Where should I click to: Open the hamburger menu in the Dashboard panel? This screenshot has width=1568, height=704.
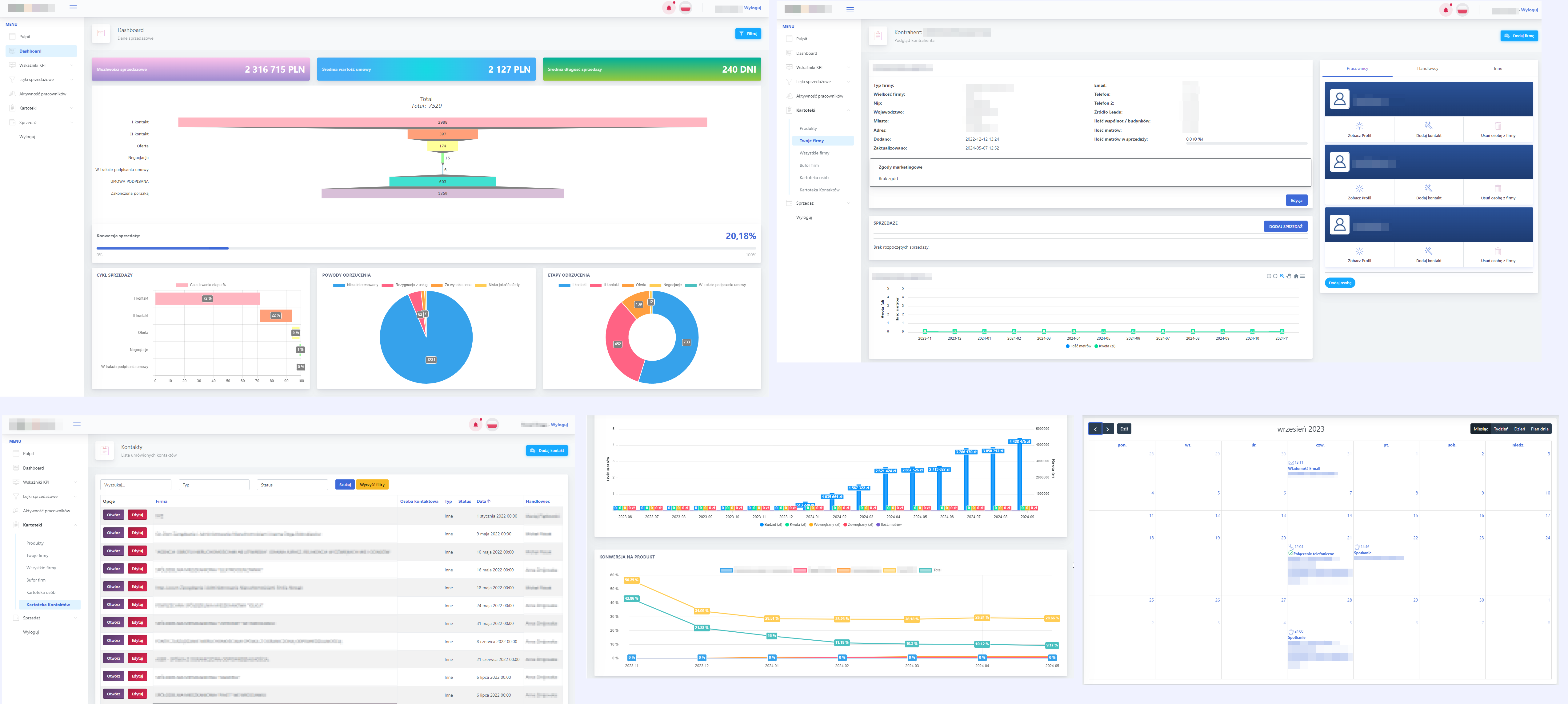[x=73, y=7]
